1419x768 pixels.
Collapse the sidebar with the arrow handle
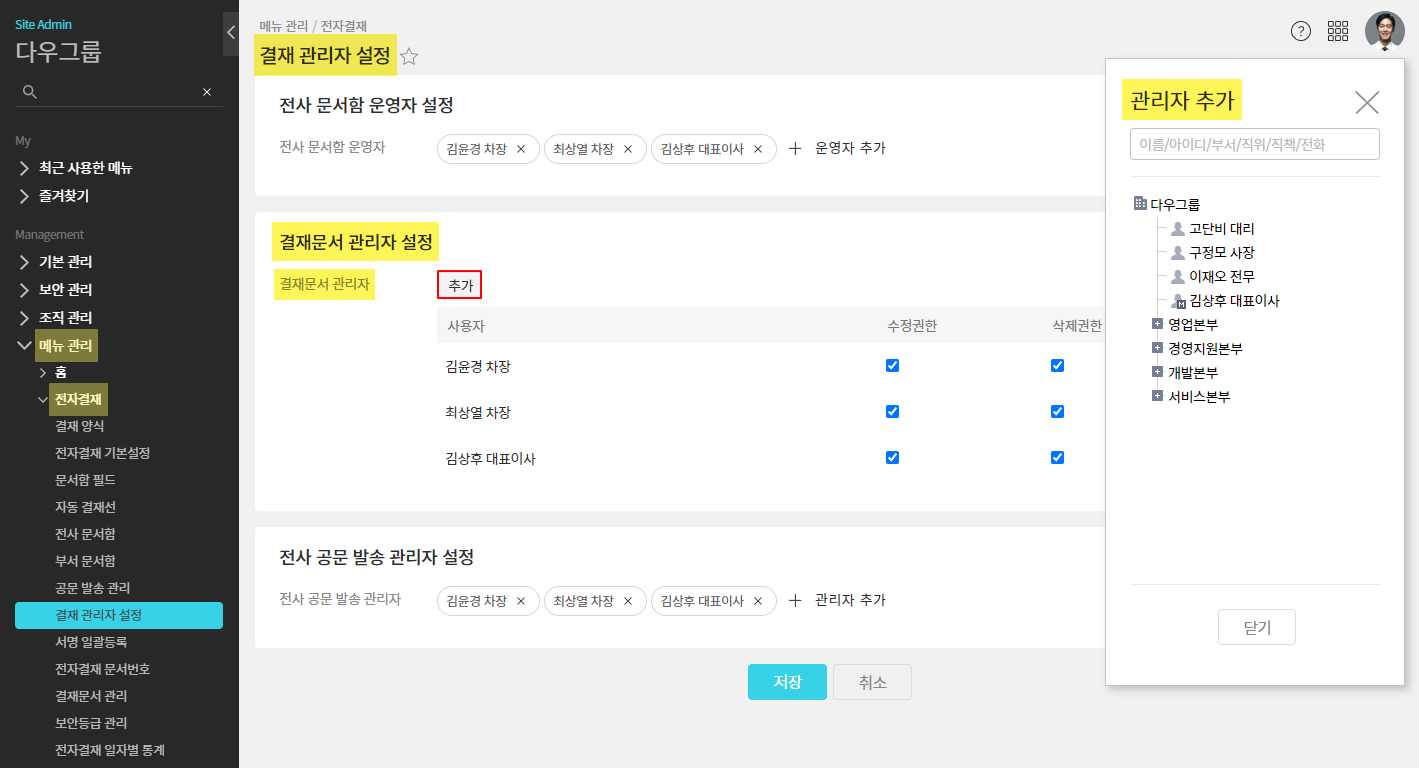tap(231, 33)
